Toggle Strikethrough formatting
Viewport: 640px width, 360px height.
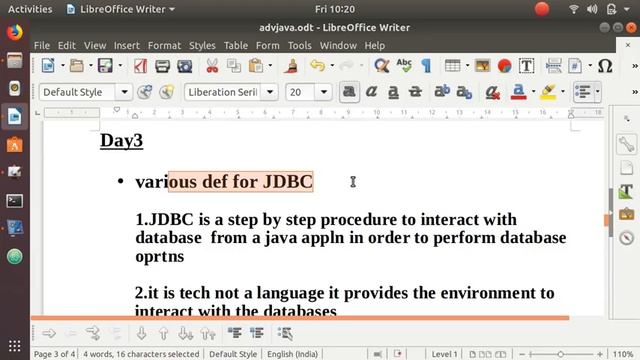(415, 92)
